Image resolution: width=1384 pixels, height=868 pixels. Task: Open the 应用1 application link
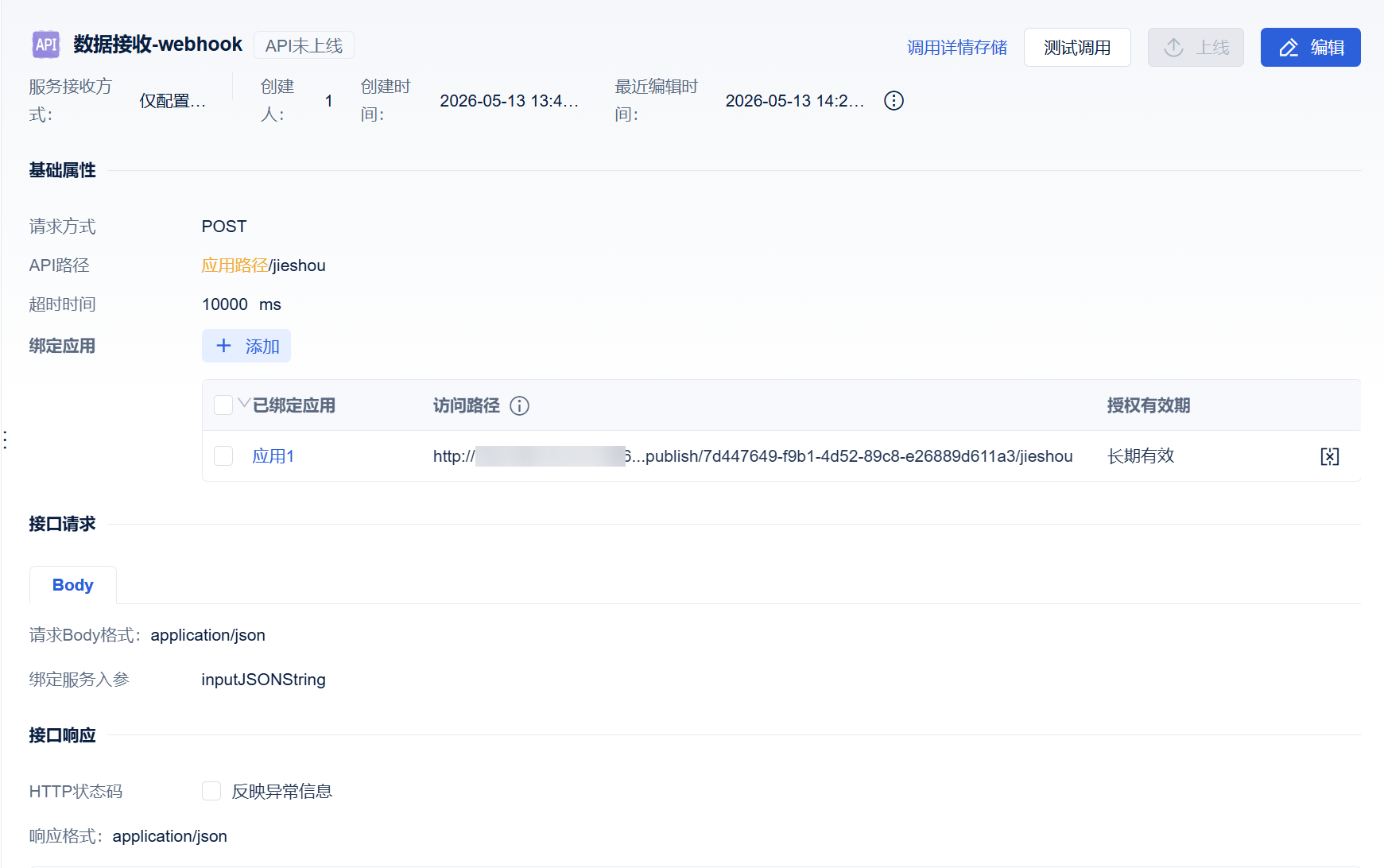pyautogui.click(x=273, y=456)
